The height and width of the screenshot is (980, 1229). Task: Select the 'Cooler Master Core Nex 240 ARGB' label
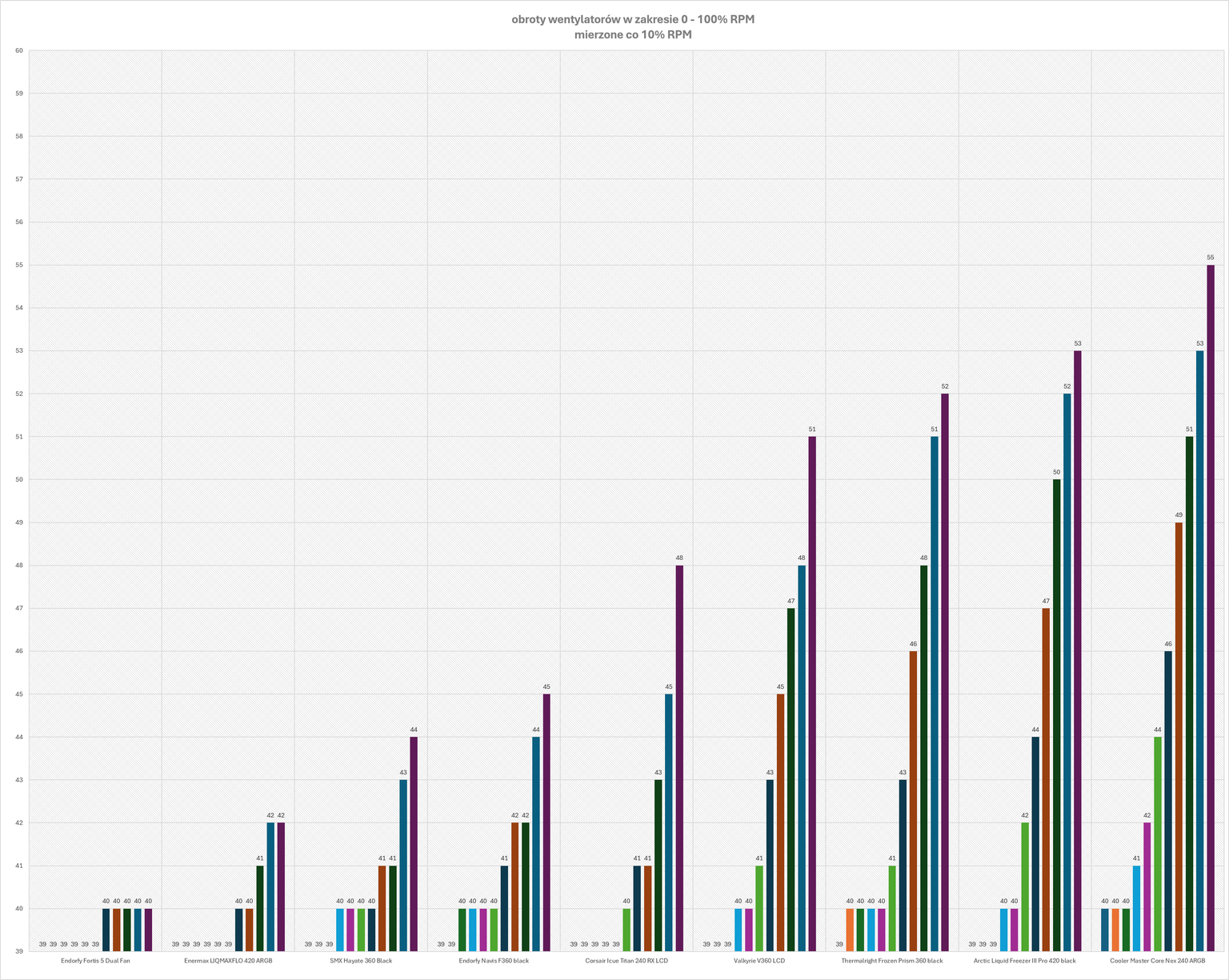pos(1158,961)
